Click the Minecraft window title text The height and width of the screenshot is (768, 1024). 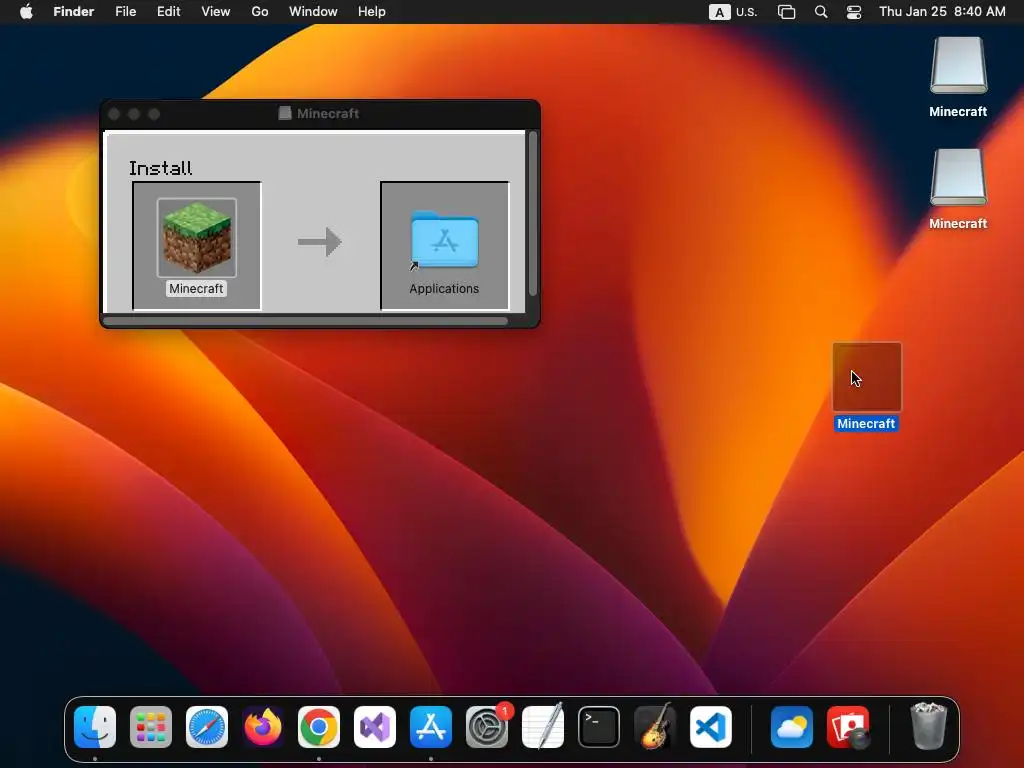[328, 114]
